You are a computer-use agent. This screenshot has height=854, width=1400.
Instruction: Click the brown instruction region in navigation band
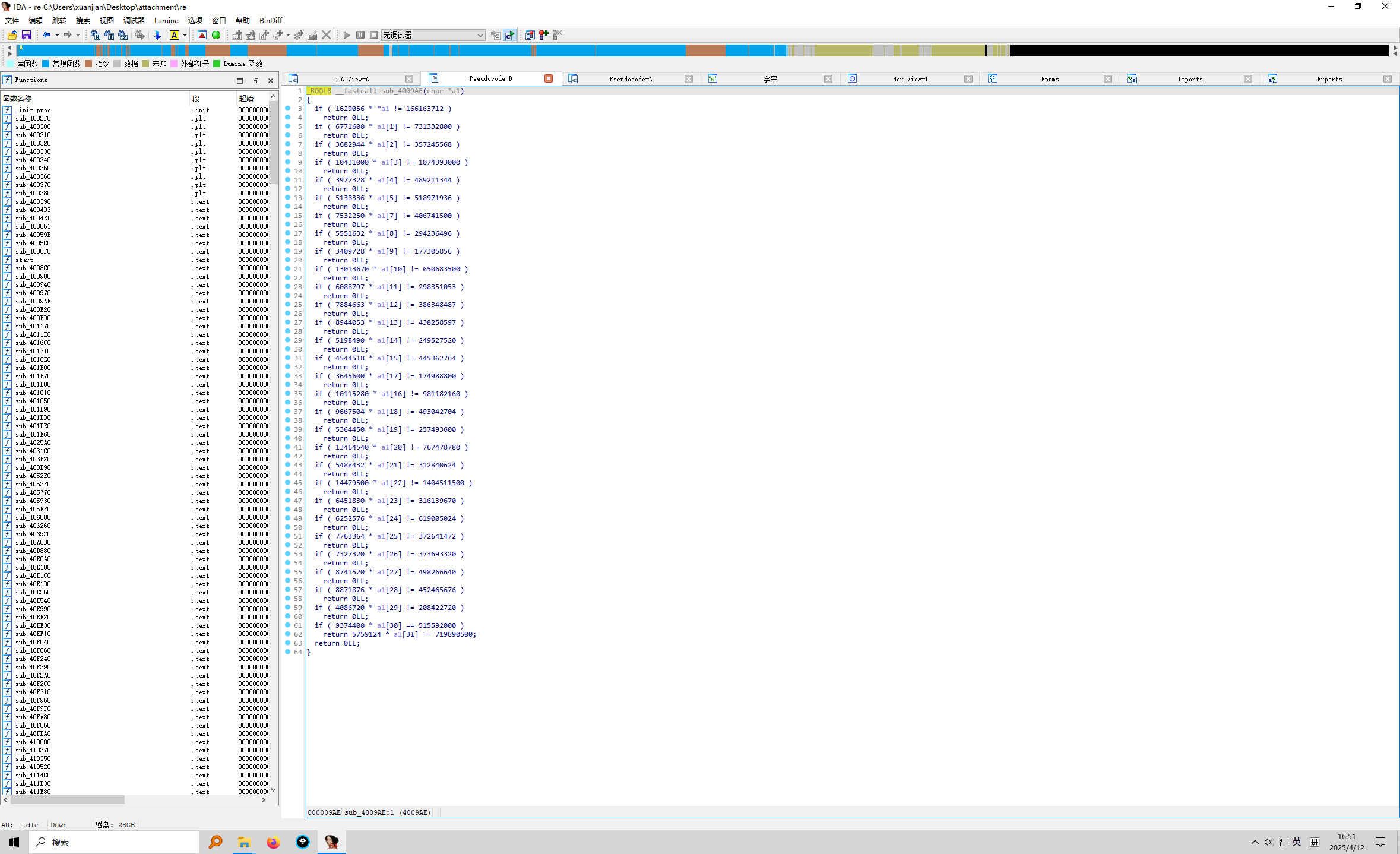point(705,51)
